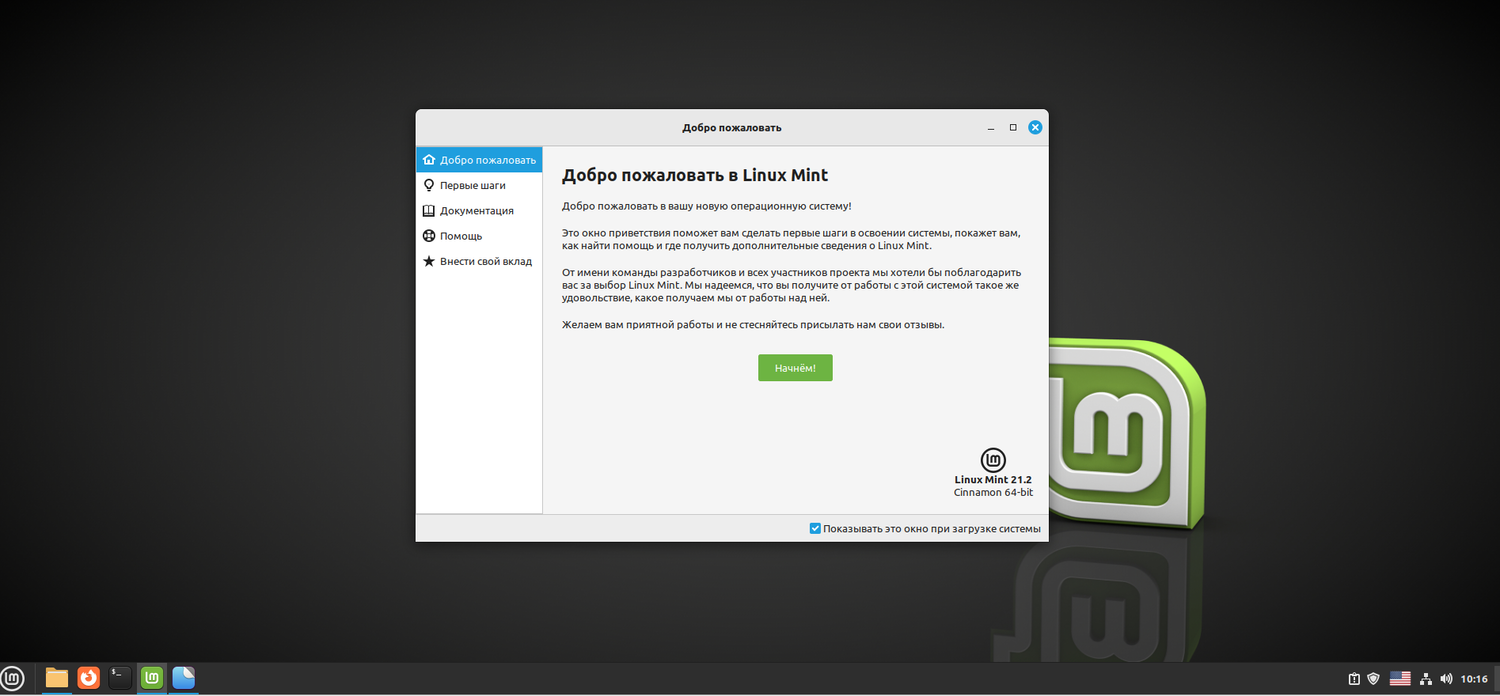This screenshot has width=1500, height=696.
Task: Launch the Terminal from the panel
Action: click(x=120, y=678)
